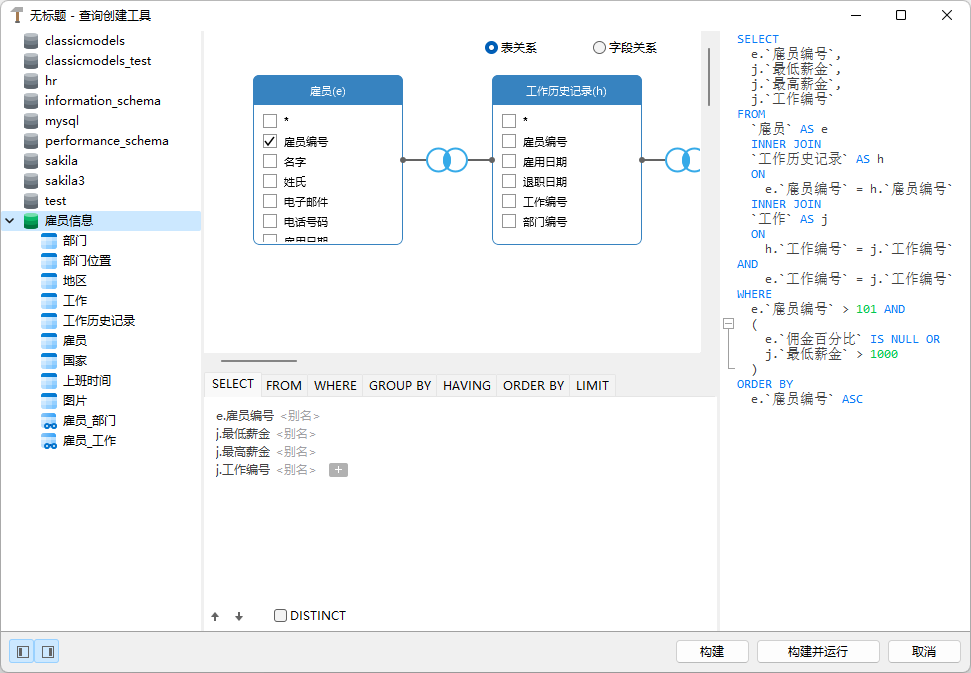Switch to the WHERE tab

334,385
